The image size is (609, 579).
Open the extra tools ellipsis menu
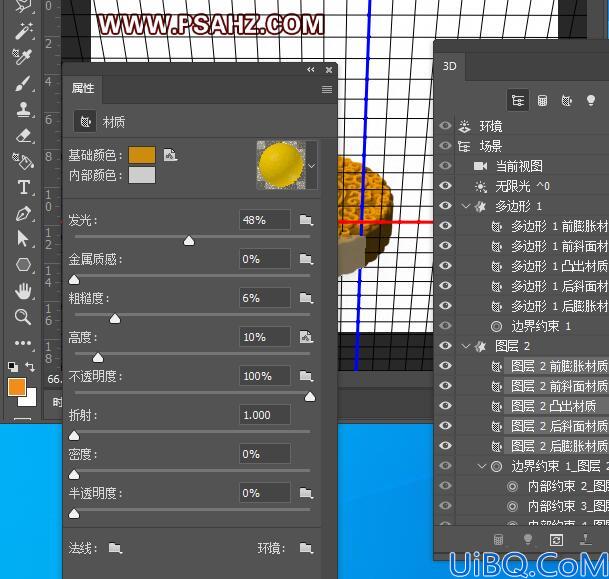(x=23, y=343)
